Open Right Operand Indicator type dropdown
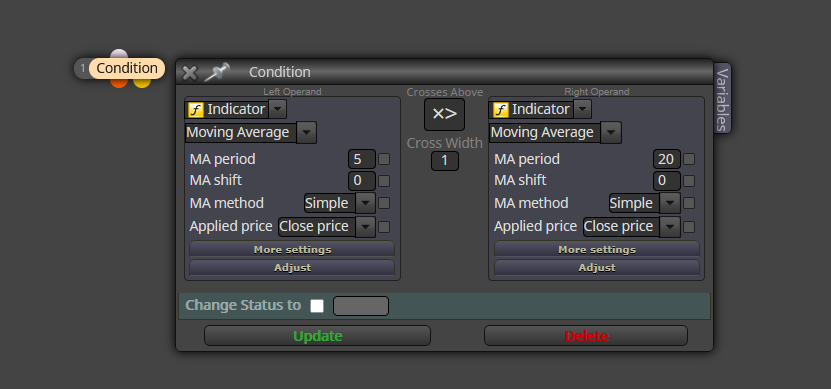The image size is (831, 389). 582,110
